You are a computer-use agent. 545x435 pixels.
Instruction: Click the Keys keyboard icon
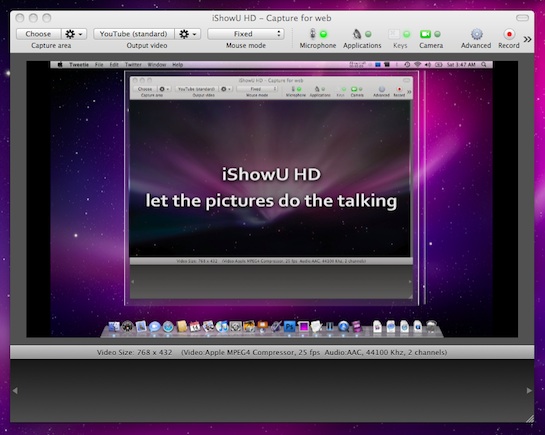394,34
